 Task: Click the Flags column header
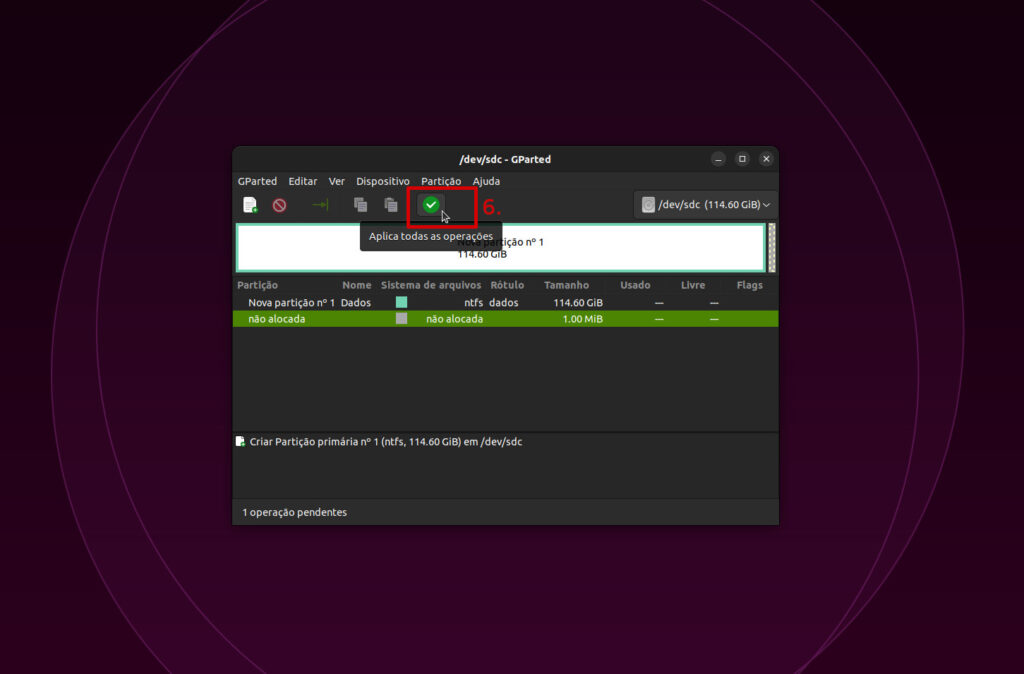click(750, 285)
